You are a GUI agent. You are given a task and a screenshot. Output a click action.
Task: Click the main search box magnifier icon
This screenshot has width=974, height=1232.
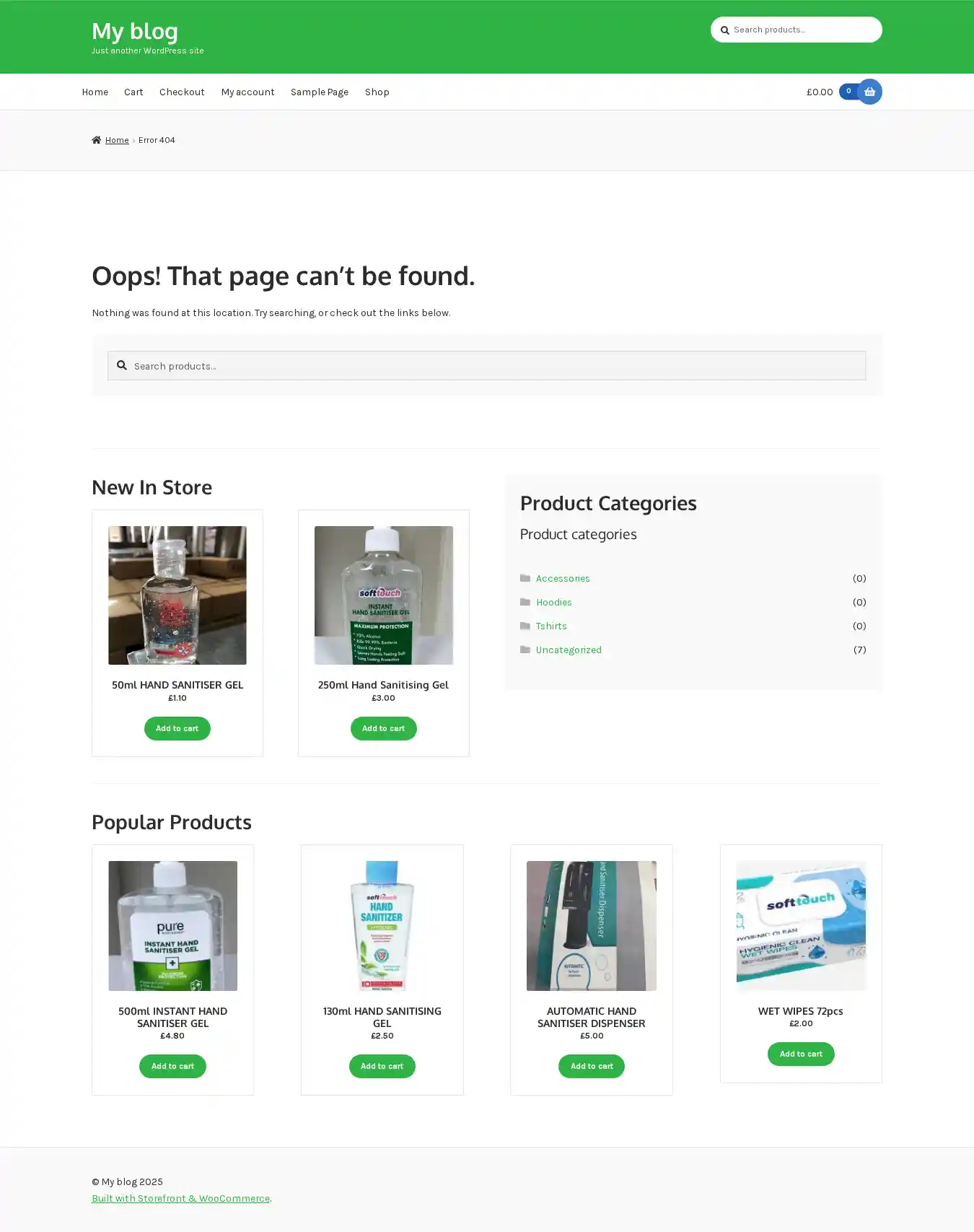click(x=122, y=366)
